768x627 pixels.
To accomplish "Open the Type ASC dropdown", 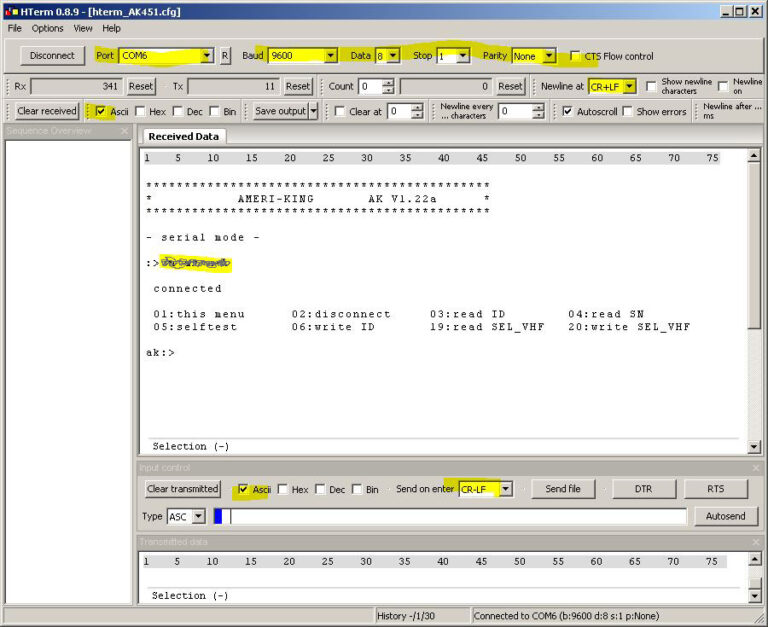I will click(x=198, y=516).
